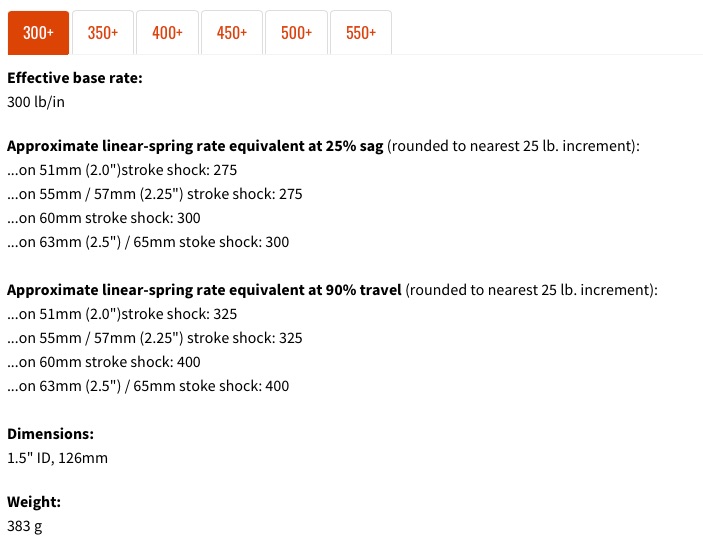This screenshot has height=541, width=703.
Task: Click the "Weight:" heading
Action: tap(34, 502)
